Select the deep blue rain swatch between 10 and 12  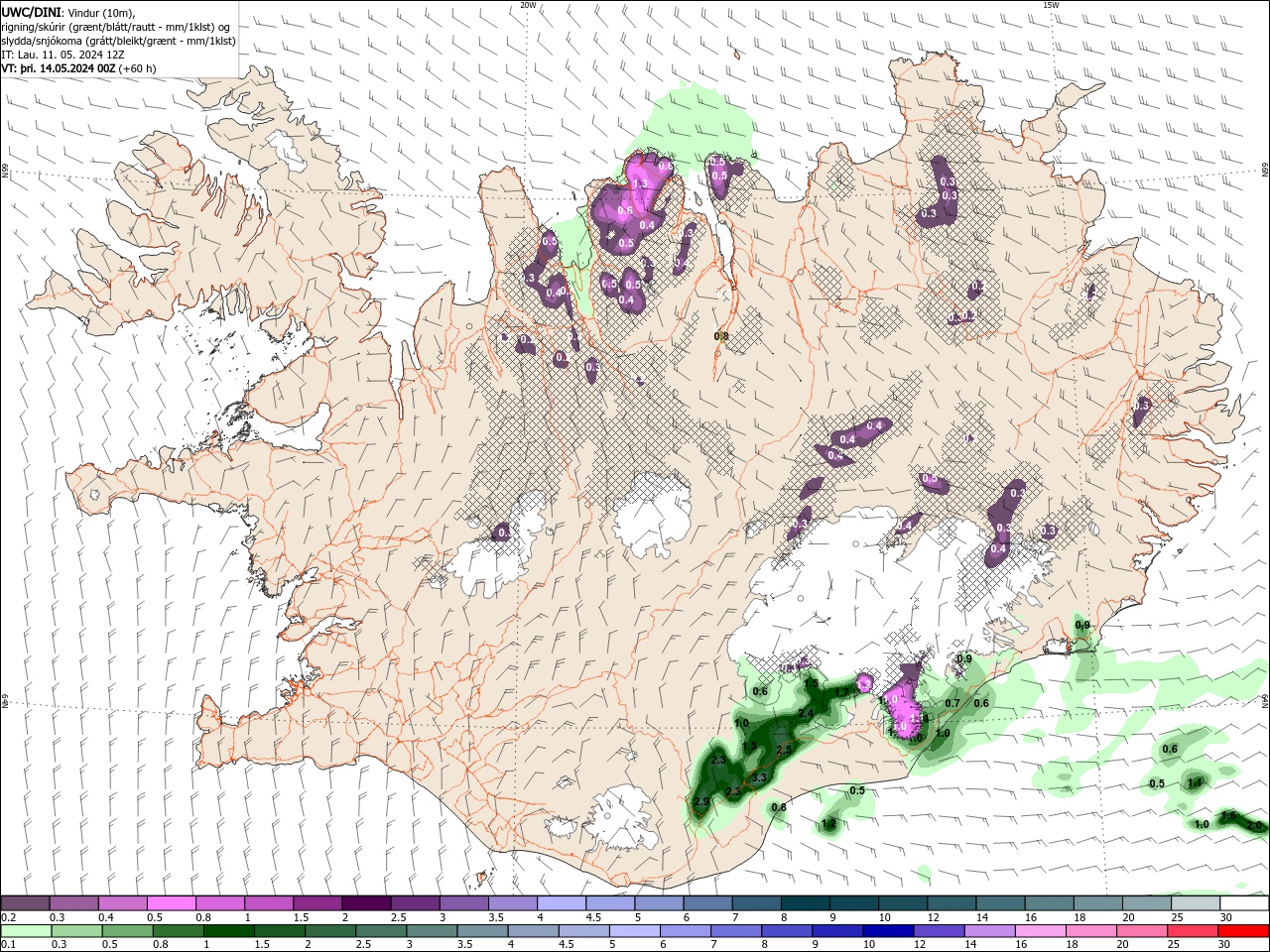pyautogui.click(x=887, y=931)
